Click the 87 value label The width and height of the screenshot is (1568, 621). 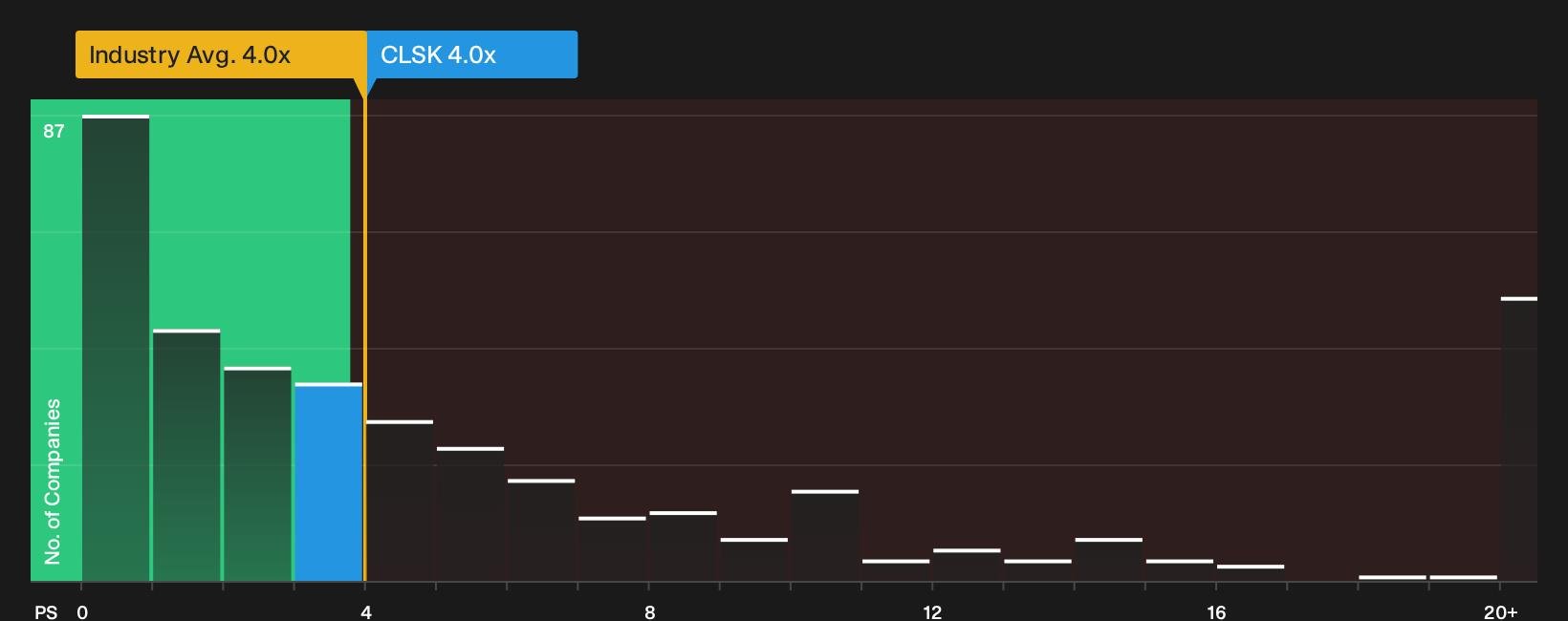point(54,131)
